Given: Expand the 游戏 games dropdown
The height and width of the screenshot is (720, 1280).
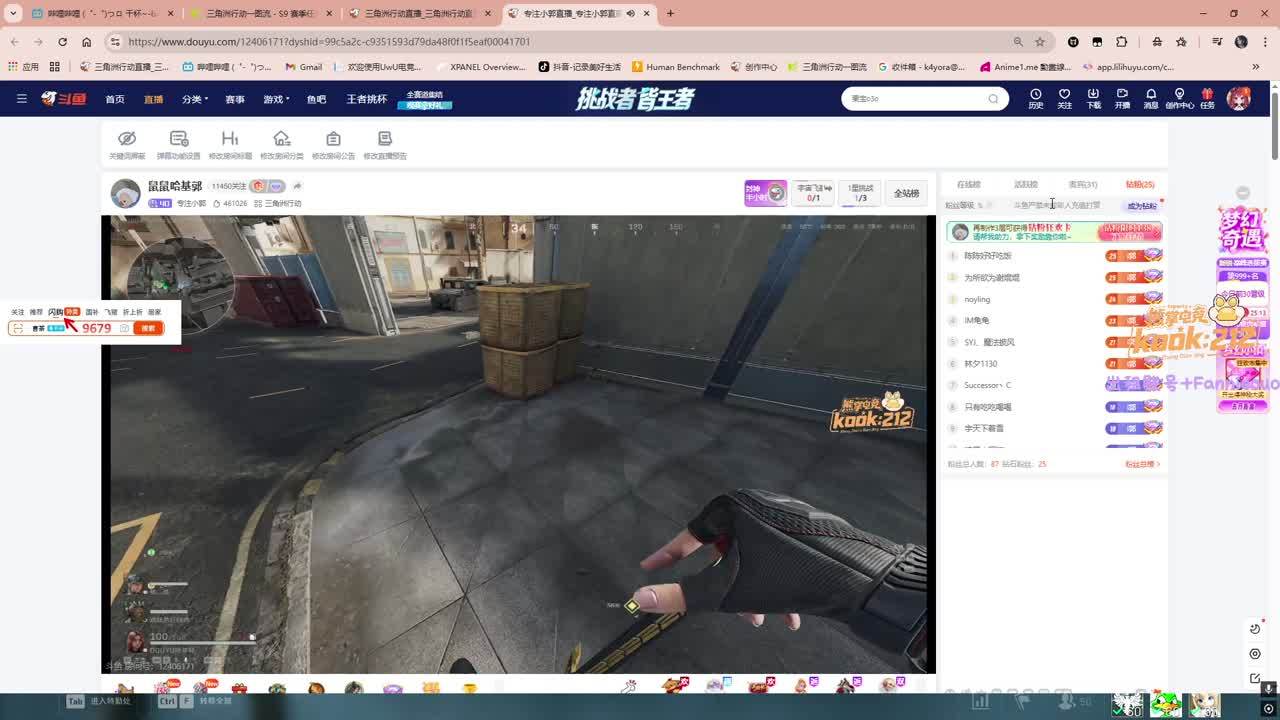Looking at the screenshot, I should point(276,99).
